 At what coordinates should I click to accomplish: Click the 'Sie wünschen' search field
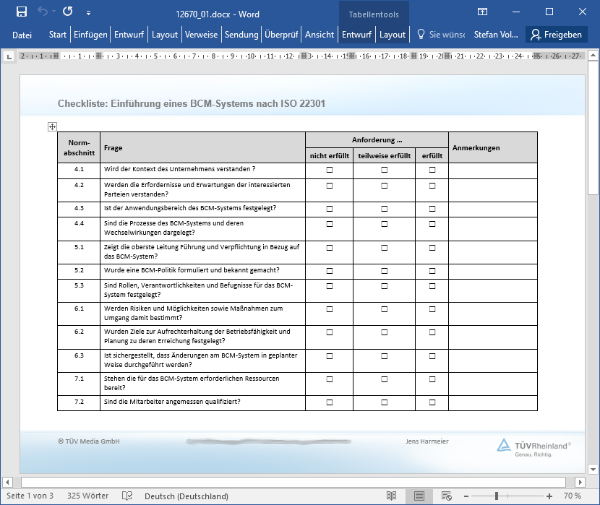click(447, 34)
